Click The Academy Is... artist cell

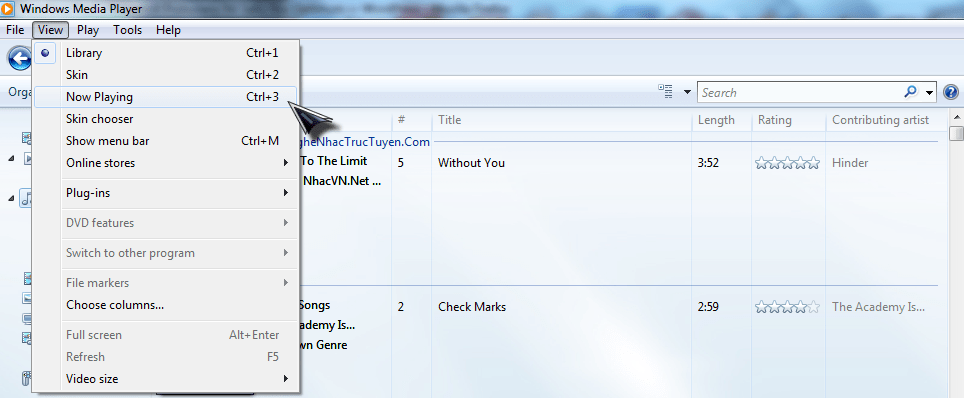tap(878, 307)
